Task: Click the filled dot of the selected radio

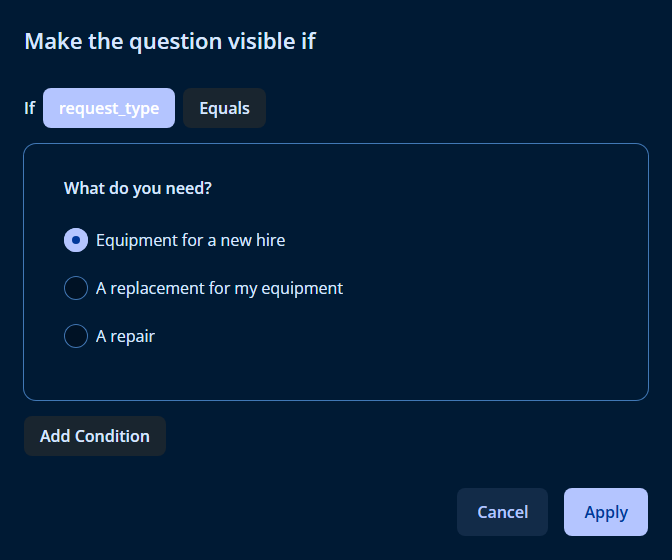Action: click(76, 240)
